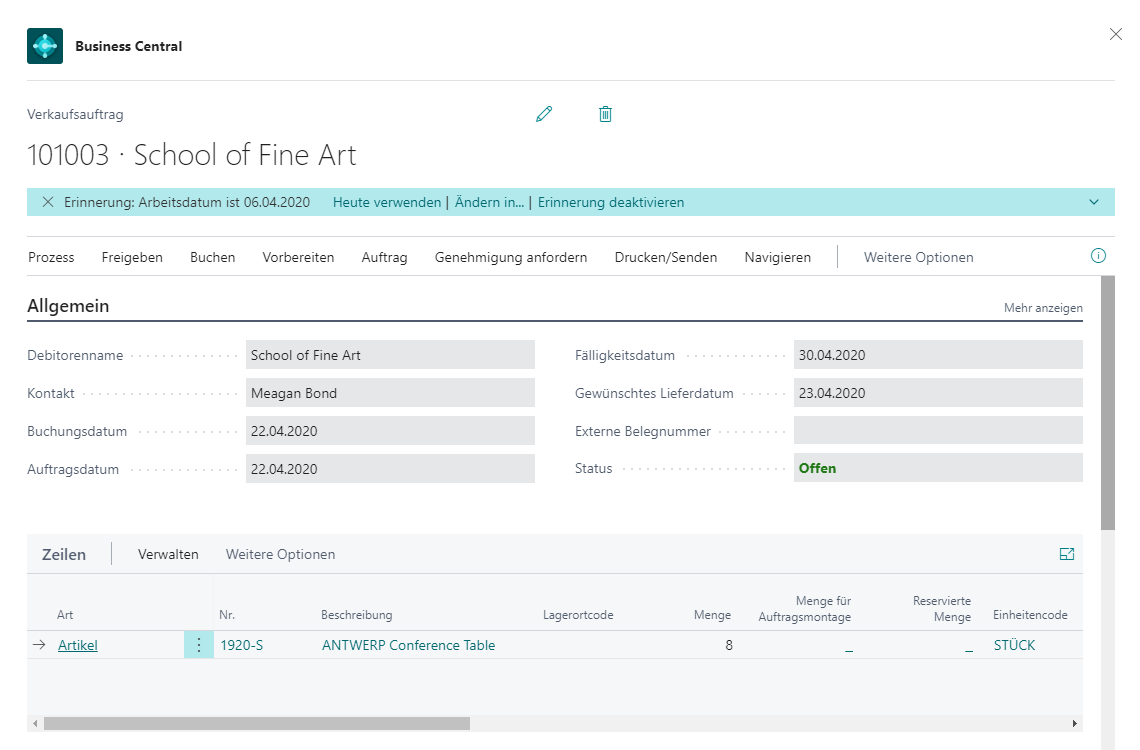This screenshot has height=750, width=1140.
Task: Click the vertical page scrollbar thumb
Action: pos(1107,403)
